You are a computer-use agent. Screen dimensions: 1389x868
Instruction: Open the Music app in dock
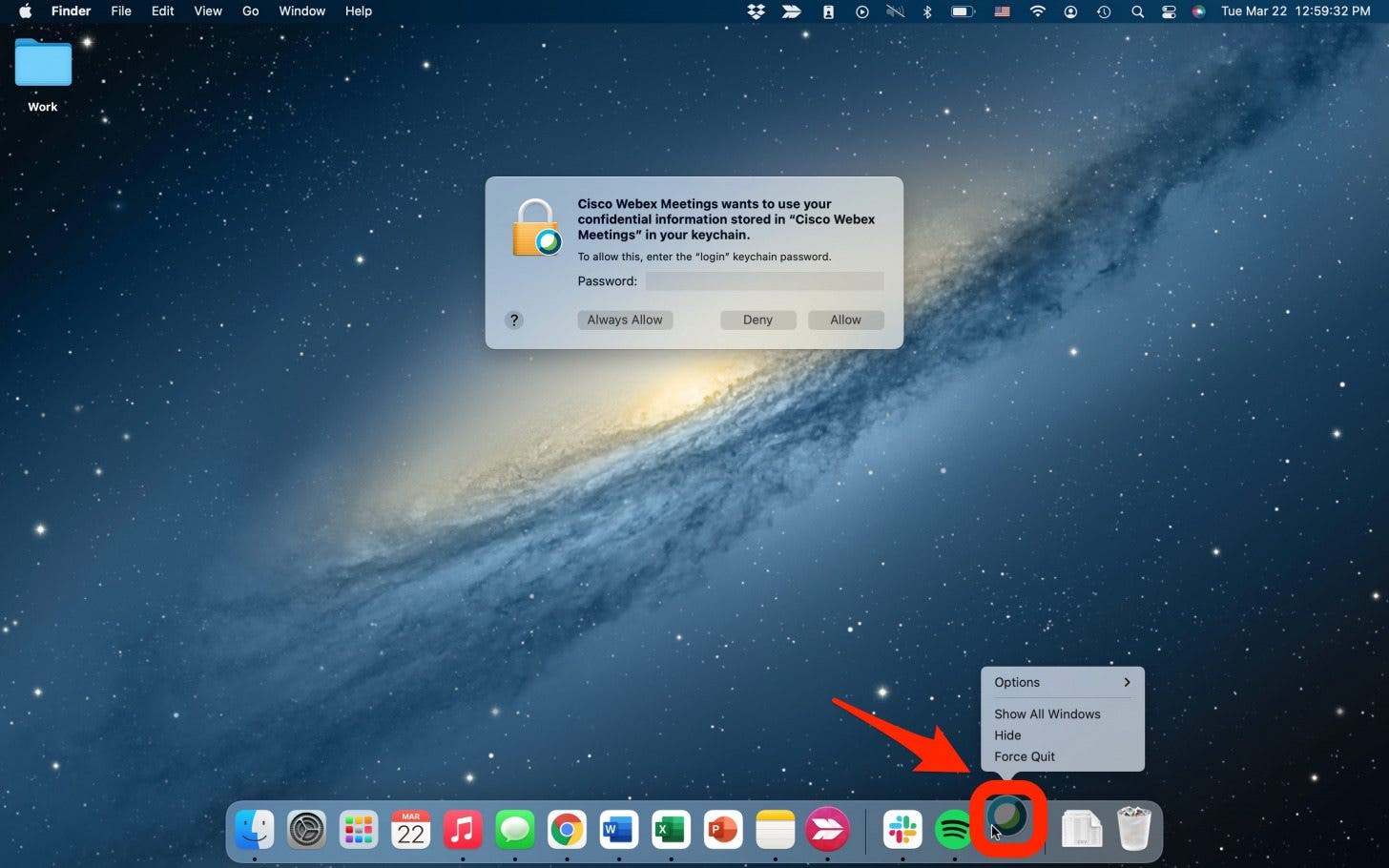(463, 830)
